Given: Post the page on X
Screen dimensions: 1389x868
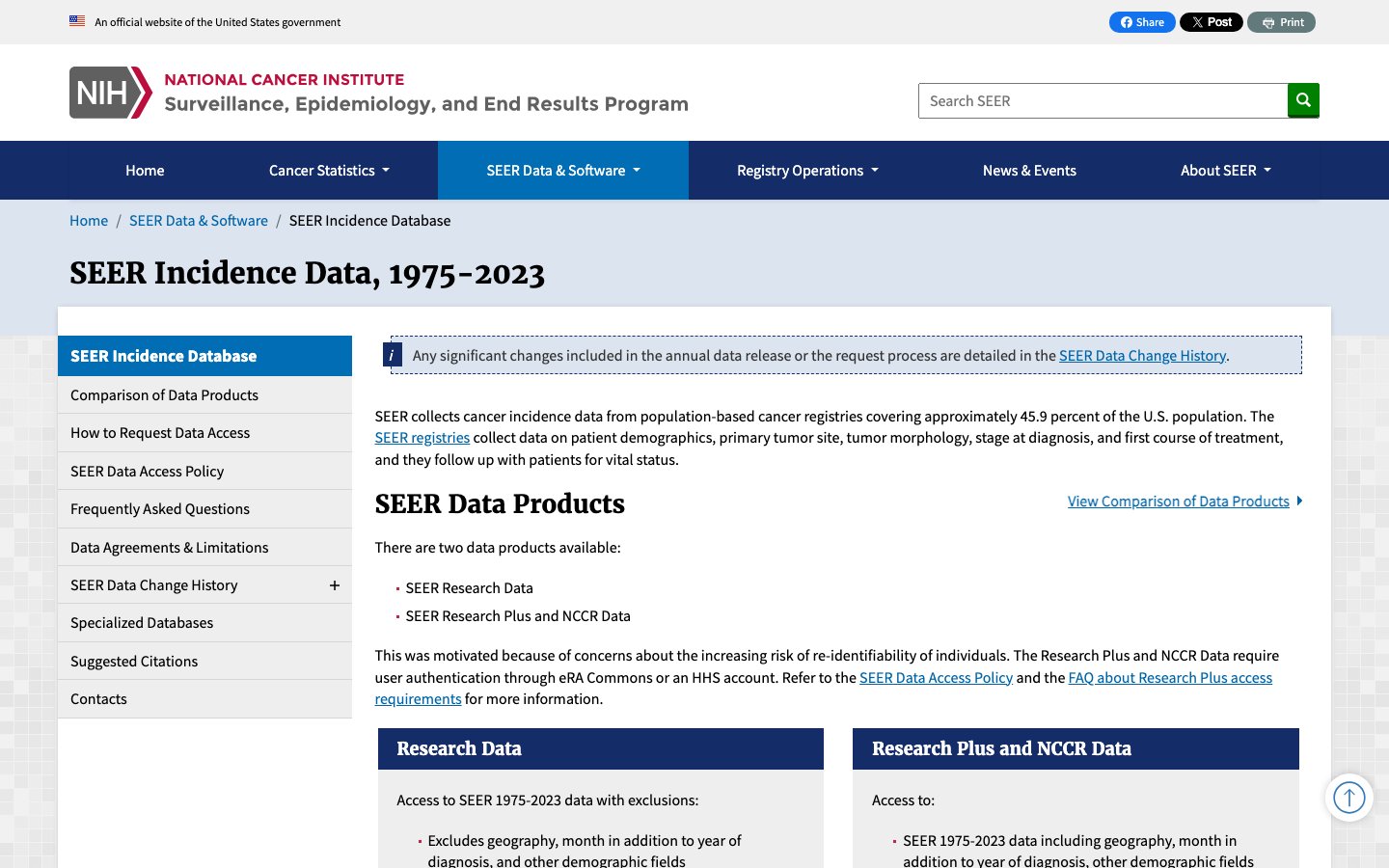Looking at the screenshot, I should coord(1212,22).
